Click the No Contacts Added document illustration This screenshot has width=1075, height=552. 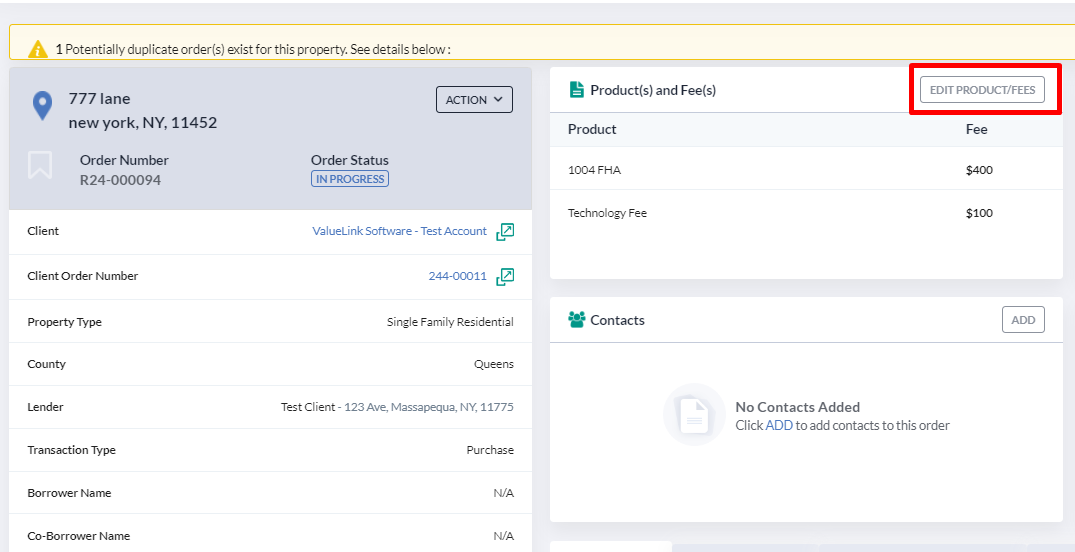(694, 414)
